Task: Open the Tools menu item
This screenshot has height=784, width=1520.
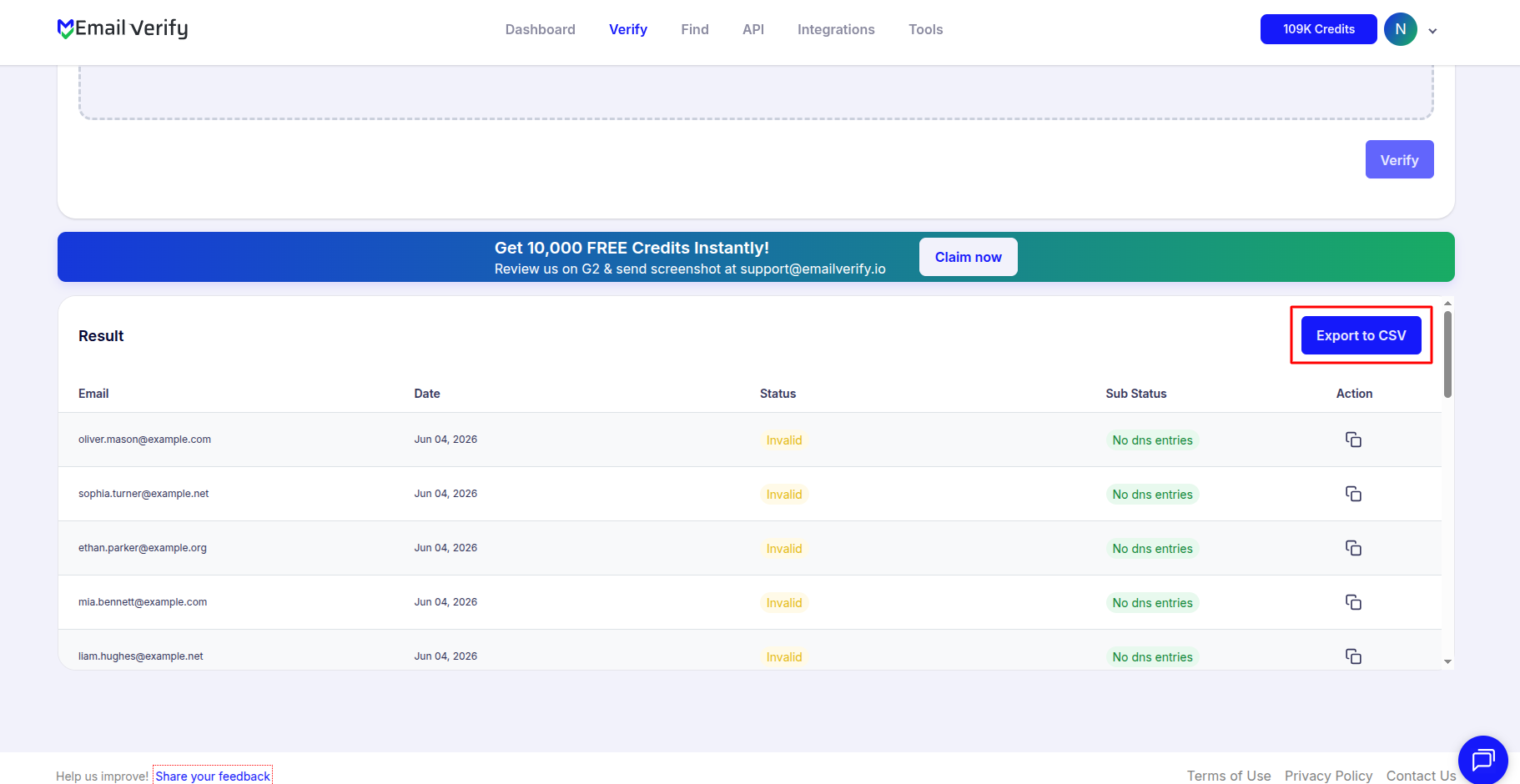Action: click(926, 29)
